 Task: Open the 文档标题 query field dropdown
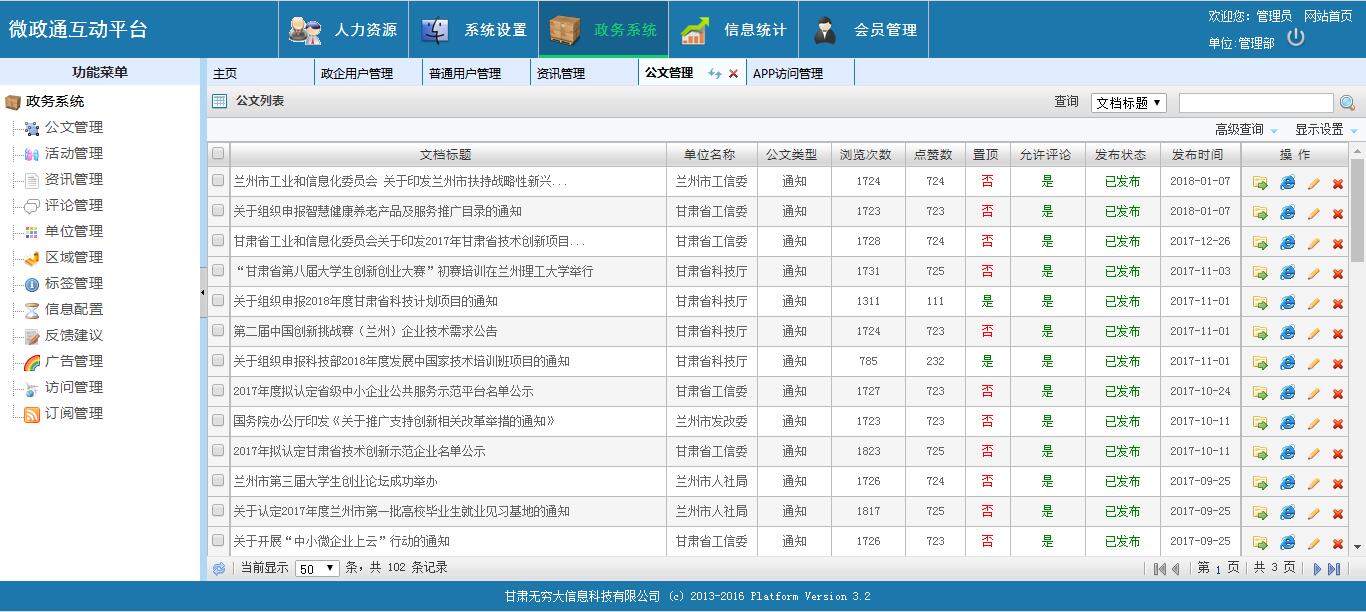[1128, 103]
